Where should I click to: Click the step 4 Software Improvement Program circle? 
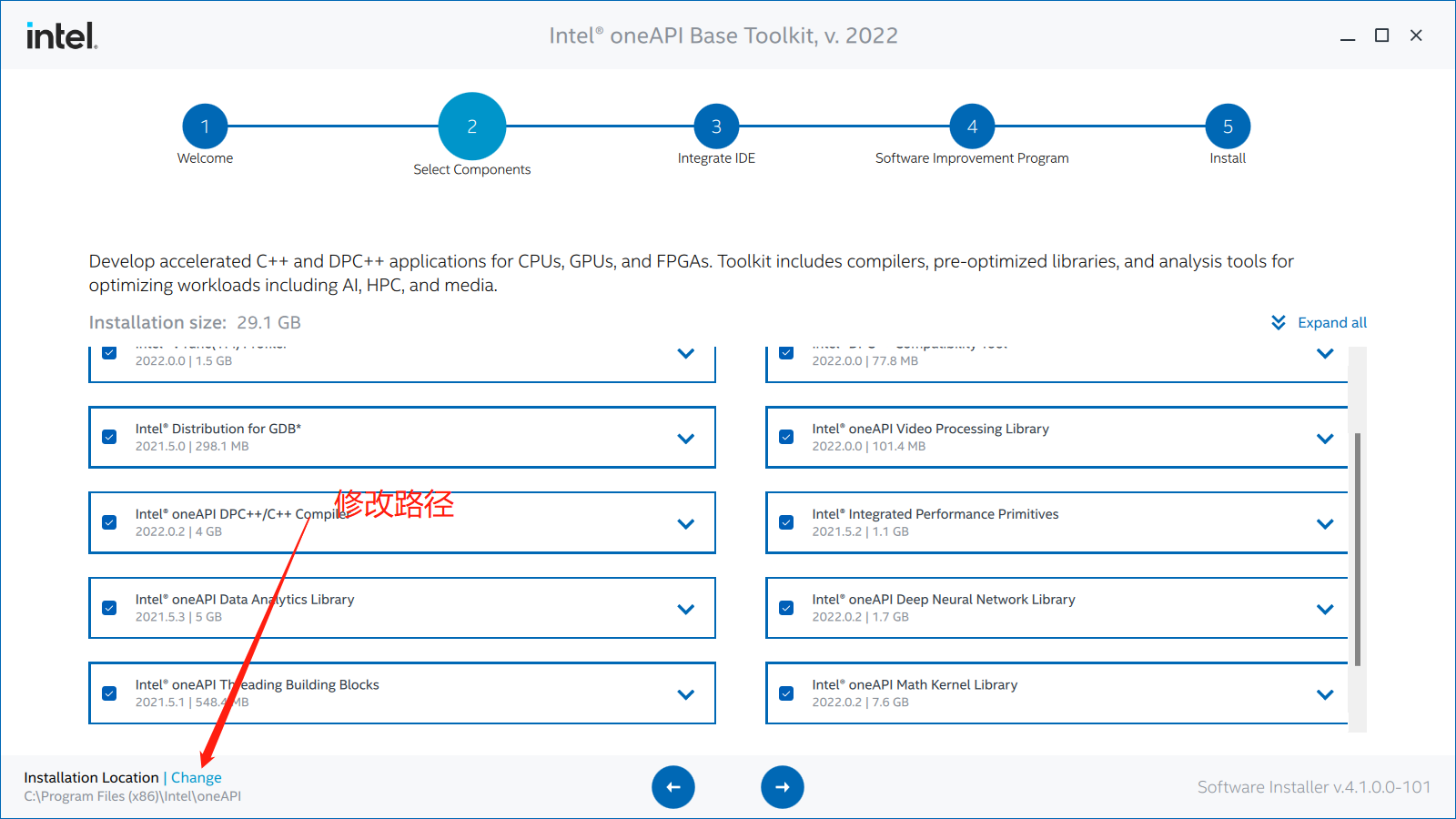971,126
